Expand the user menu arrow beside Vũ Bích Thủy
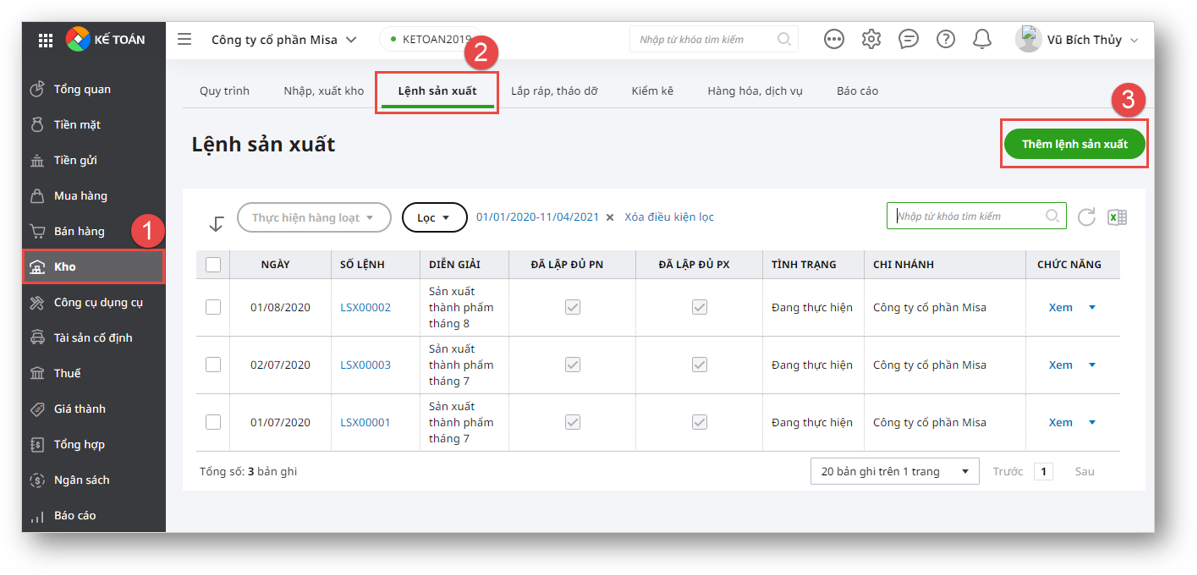1197x575 pixels. (1134, 40)
